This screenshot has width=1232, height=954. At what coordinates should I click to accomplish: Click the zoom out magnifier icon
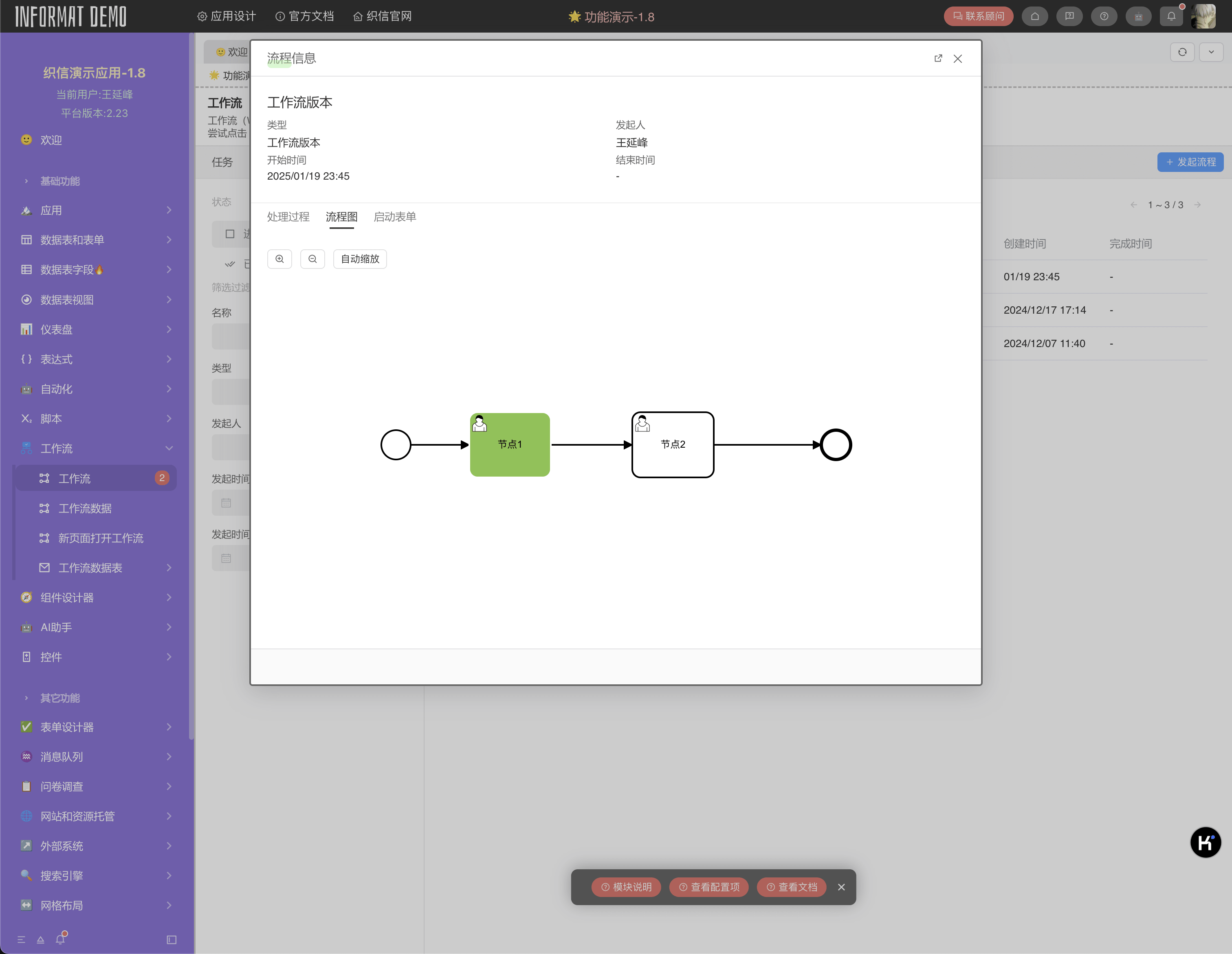312,259
